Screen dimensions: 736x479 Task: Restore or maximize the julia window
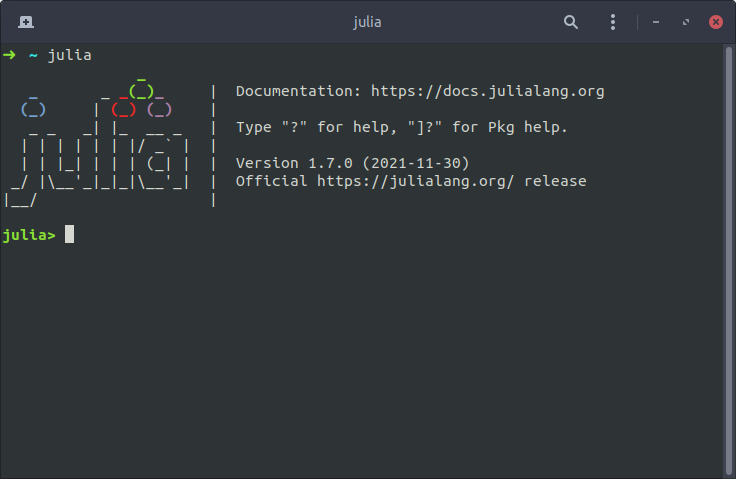click(x=686, y=22)
